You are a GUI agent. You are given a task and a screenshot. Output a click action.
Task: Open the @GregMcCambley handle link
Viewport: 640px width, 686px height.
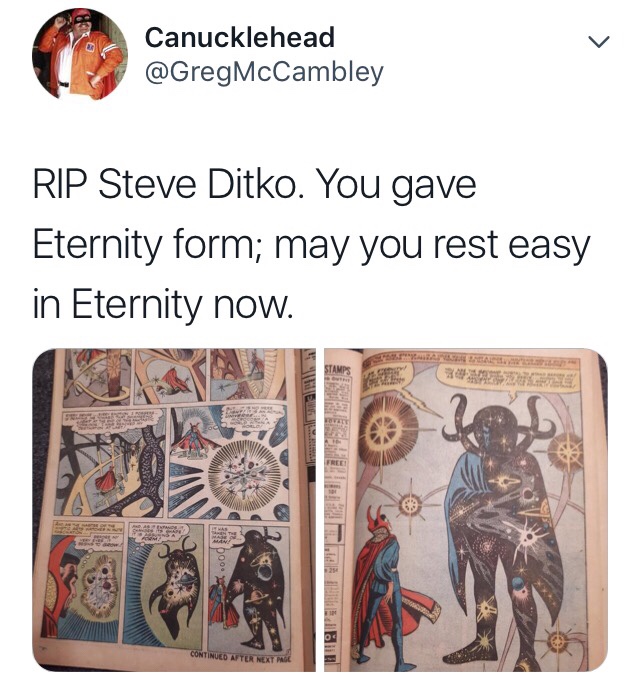click(x=264, y=73)
